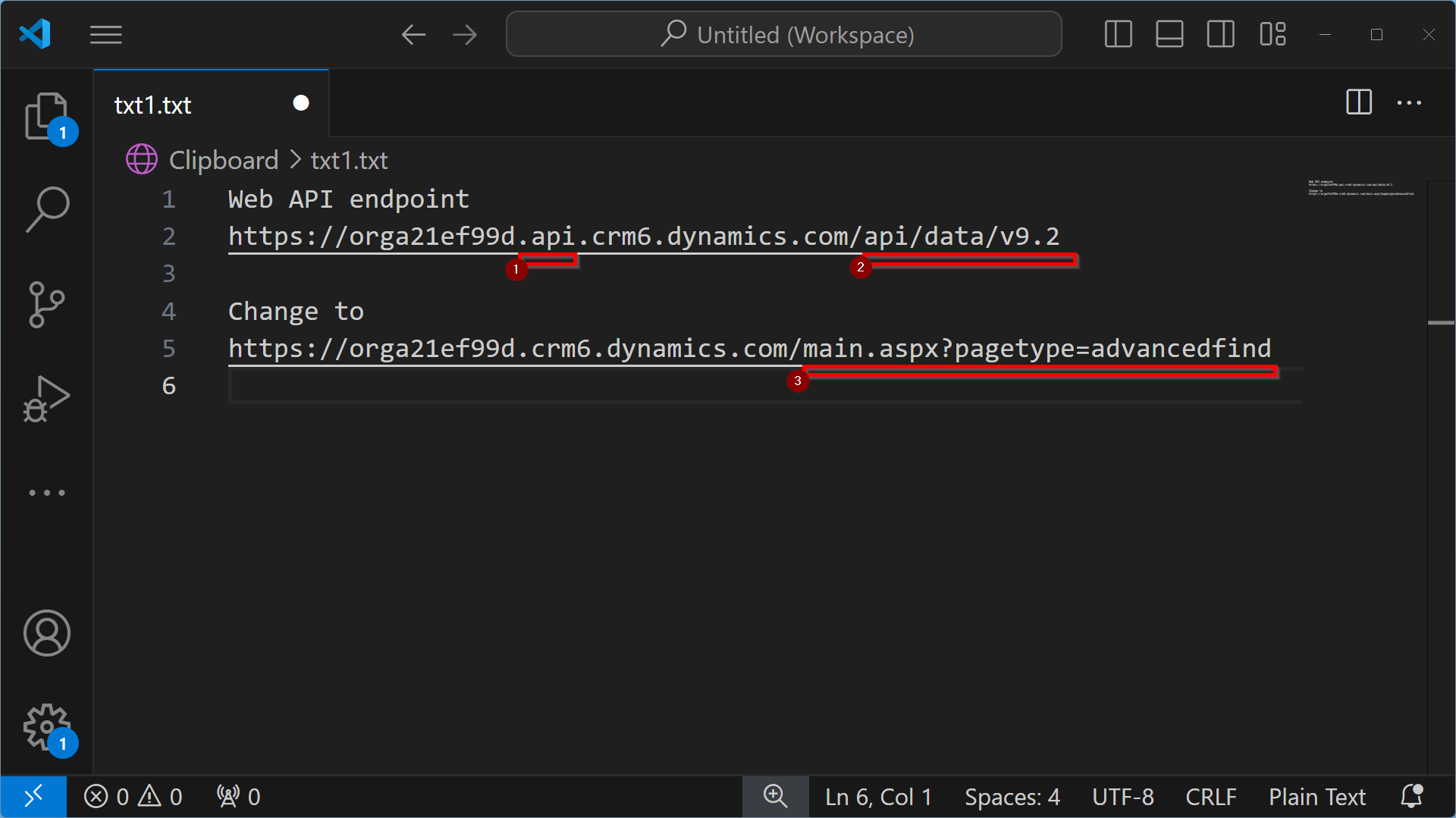The width and height of the screenshot is (1456, 818).
Task: Click the Ln 6, Col 1 position indicator
Action: [878, 797]
